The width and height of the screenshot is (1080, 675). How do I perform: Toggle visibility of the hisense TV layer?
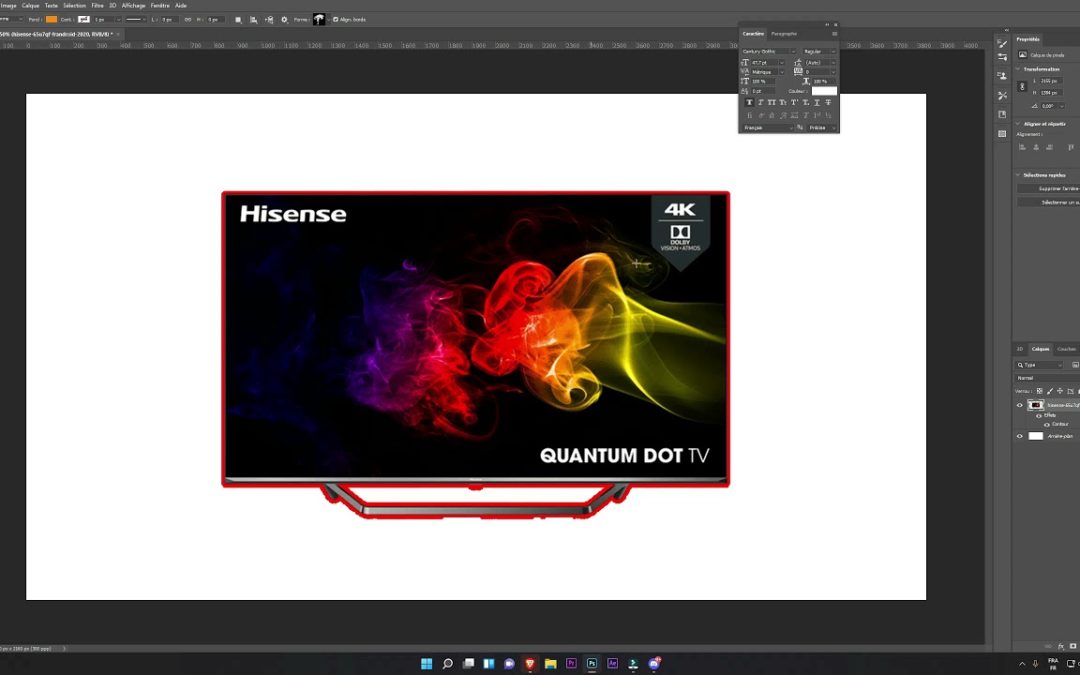(1019, 405)
